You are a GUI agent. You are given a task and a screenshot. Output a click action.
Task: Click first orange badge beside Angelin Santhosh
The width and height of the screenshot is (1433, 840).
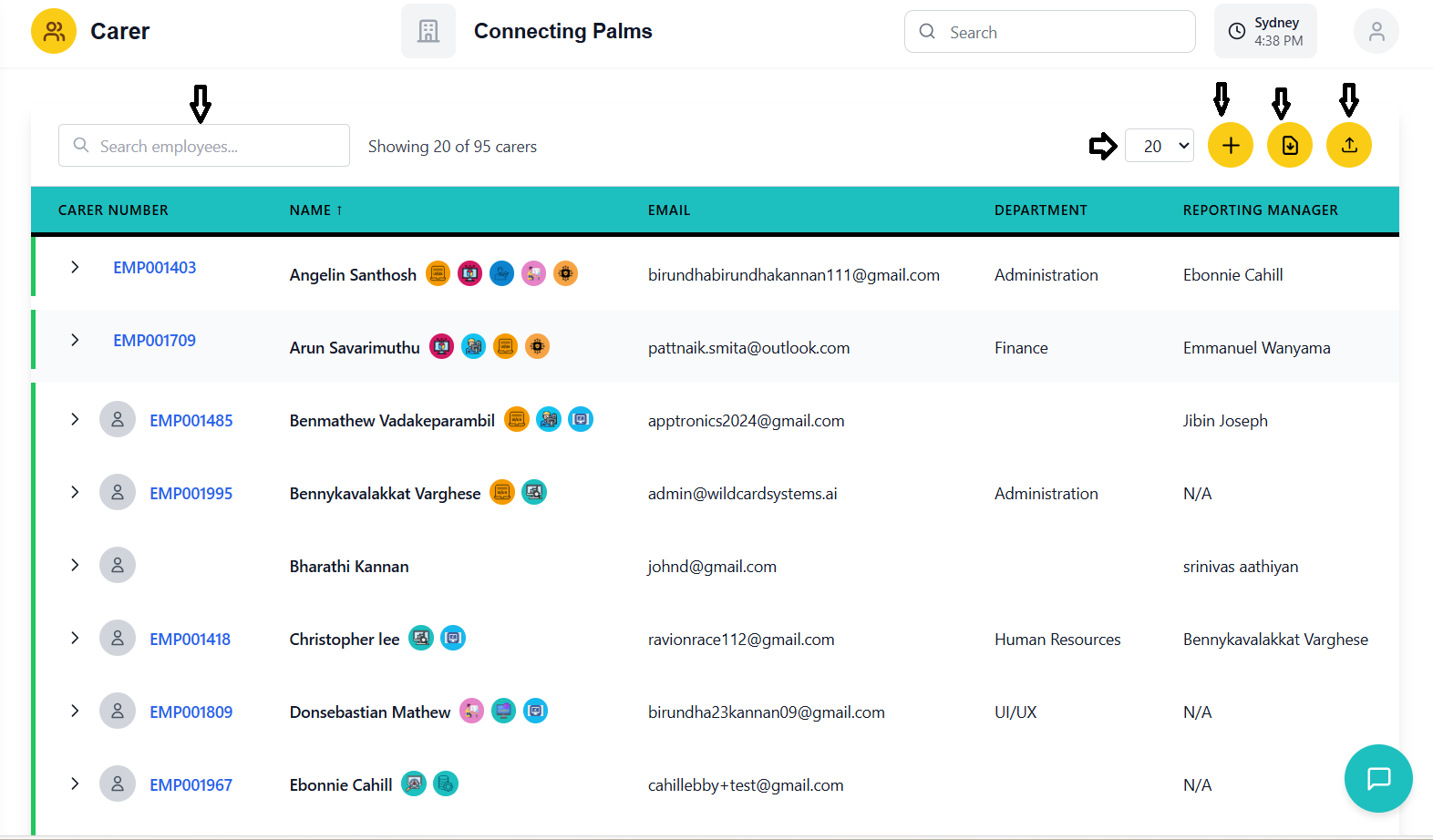click(438, 274)
